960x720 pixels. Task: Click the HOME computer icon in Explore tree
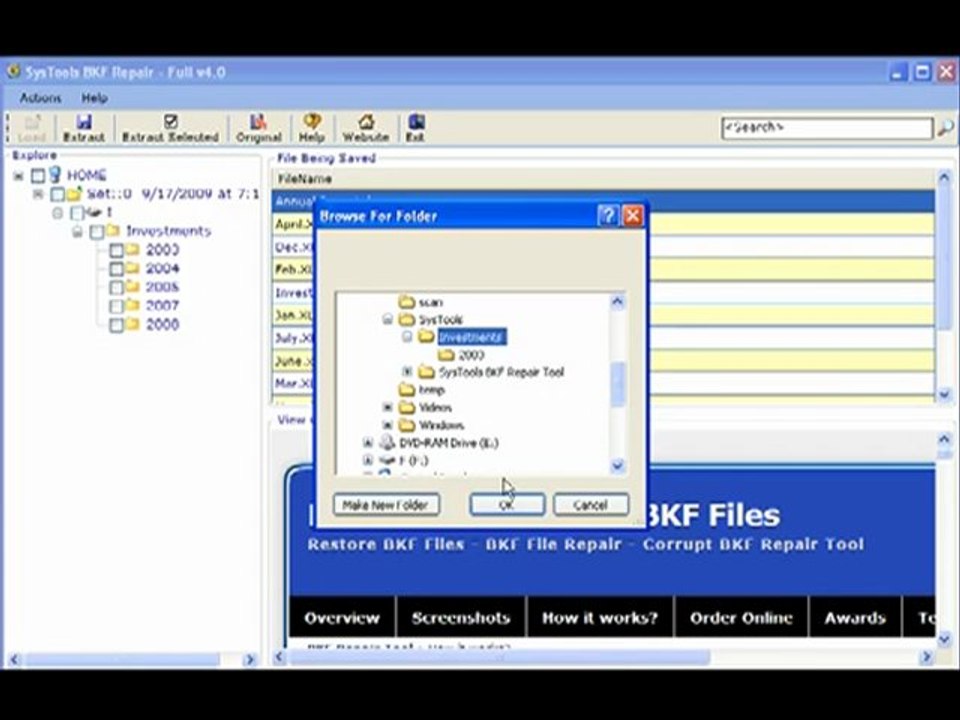(56, 175)
